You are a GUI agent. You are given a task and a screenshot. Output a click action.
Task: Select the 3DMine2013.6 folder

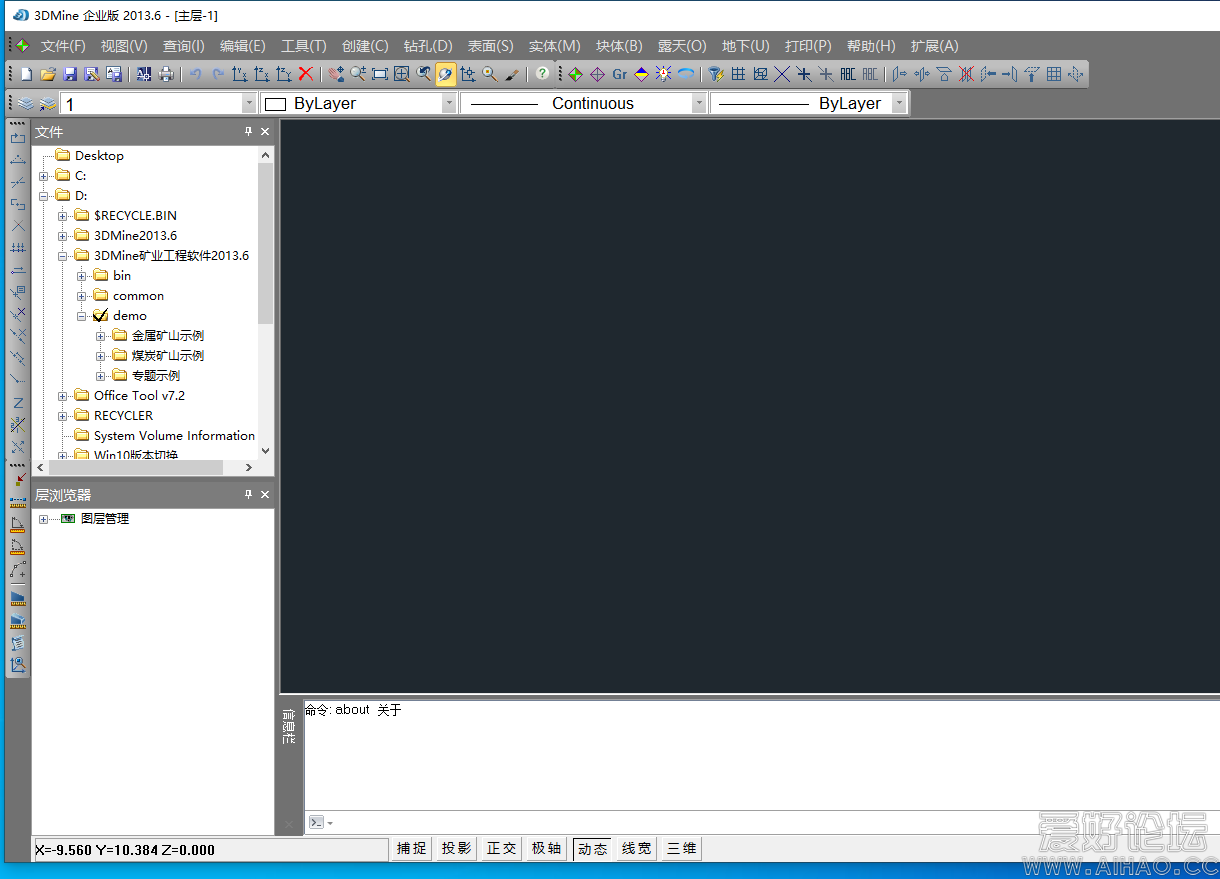pos(135,235)
